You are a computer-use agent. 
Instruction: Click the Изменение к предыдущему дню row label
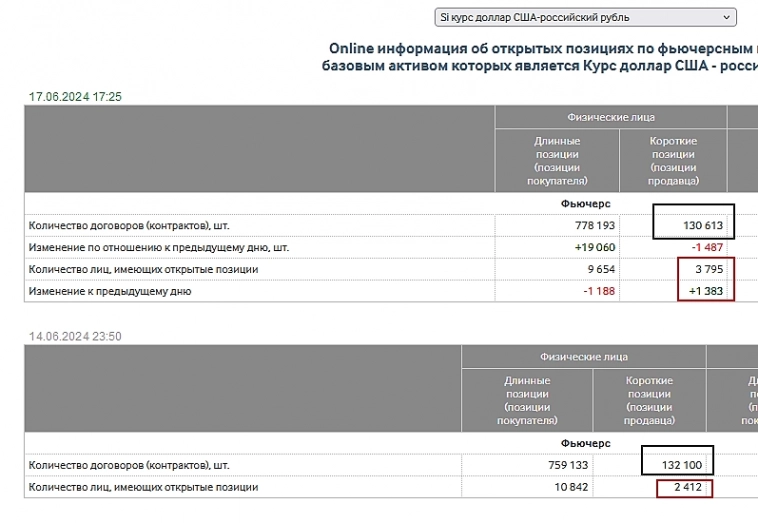coord(110,291)
